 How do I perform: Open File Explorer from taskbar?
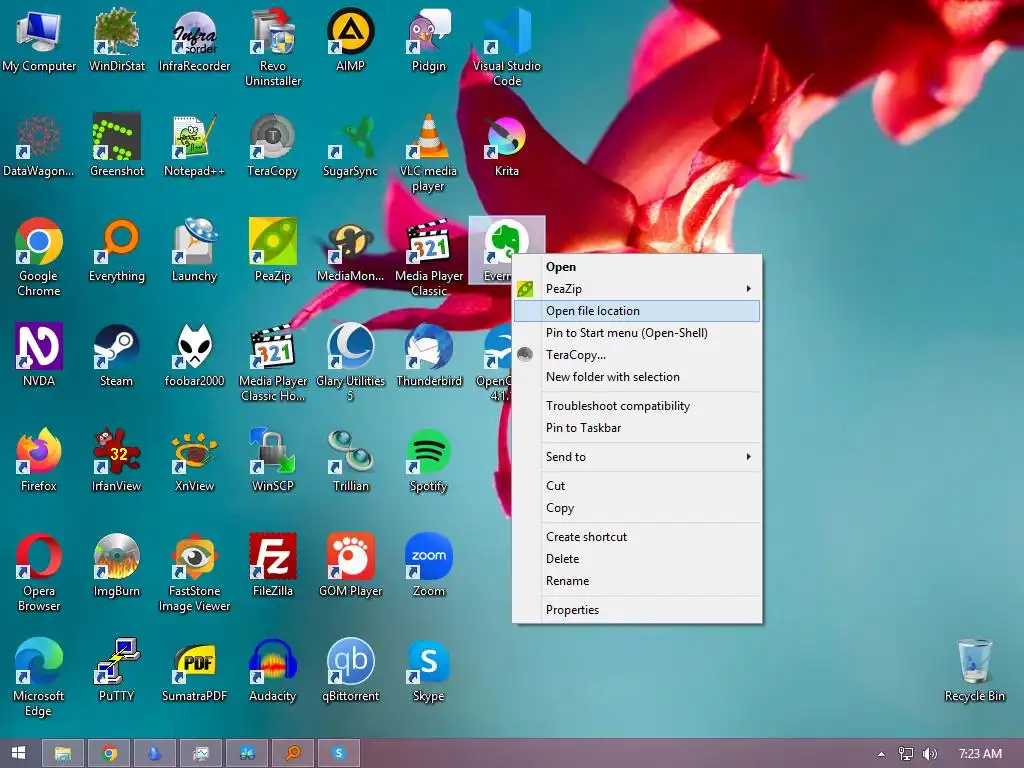point(63,753)
